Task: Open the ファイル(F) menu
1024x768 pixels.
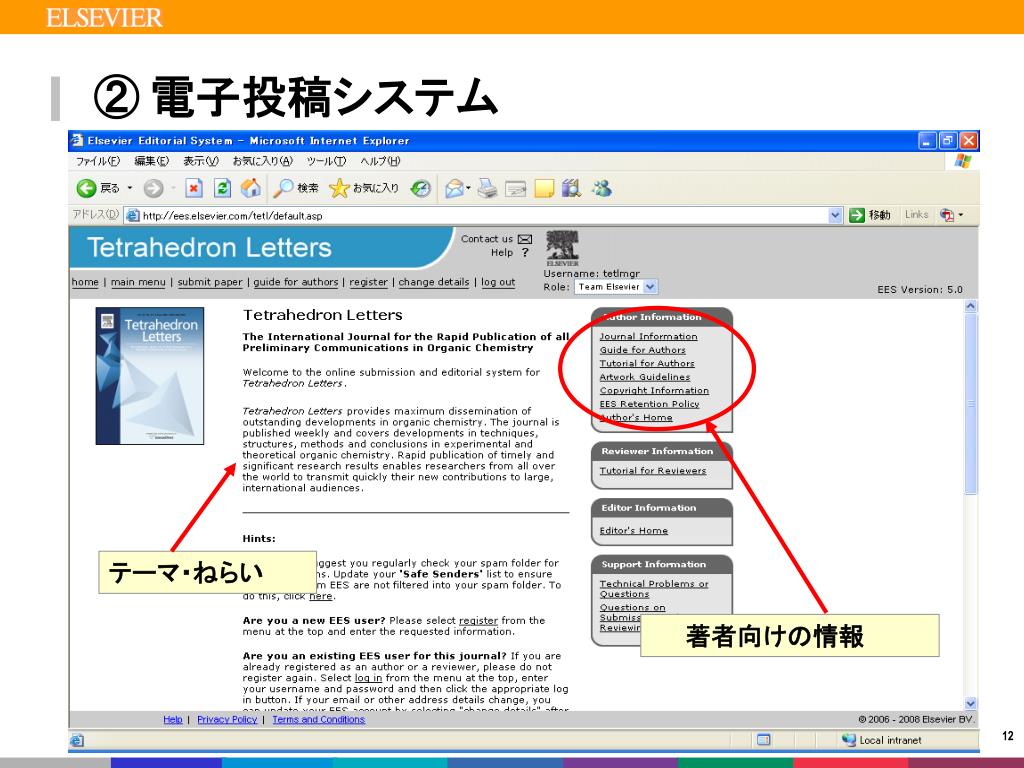Action: pos(97,161)
